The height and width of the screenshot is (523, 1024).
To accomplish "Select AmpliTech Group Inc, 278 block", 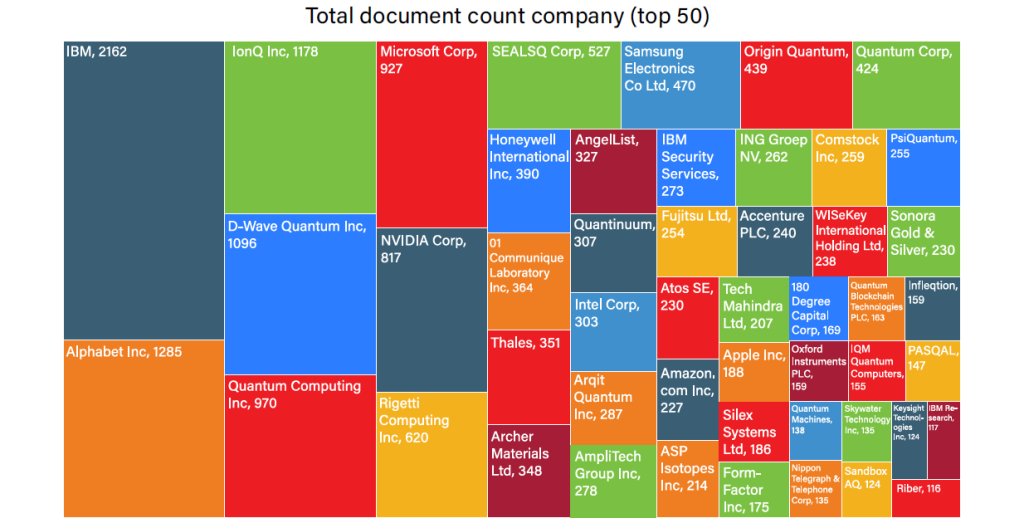I will point(613,481).
